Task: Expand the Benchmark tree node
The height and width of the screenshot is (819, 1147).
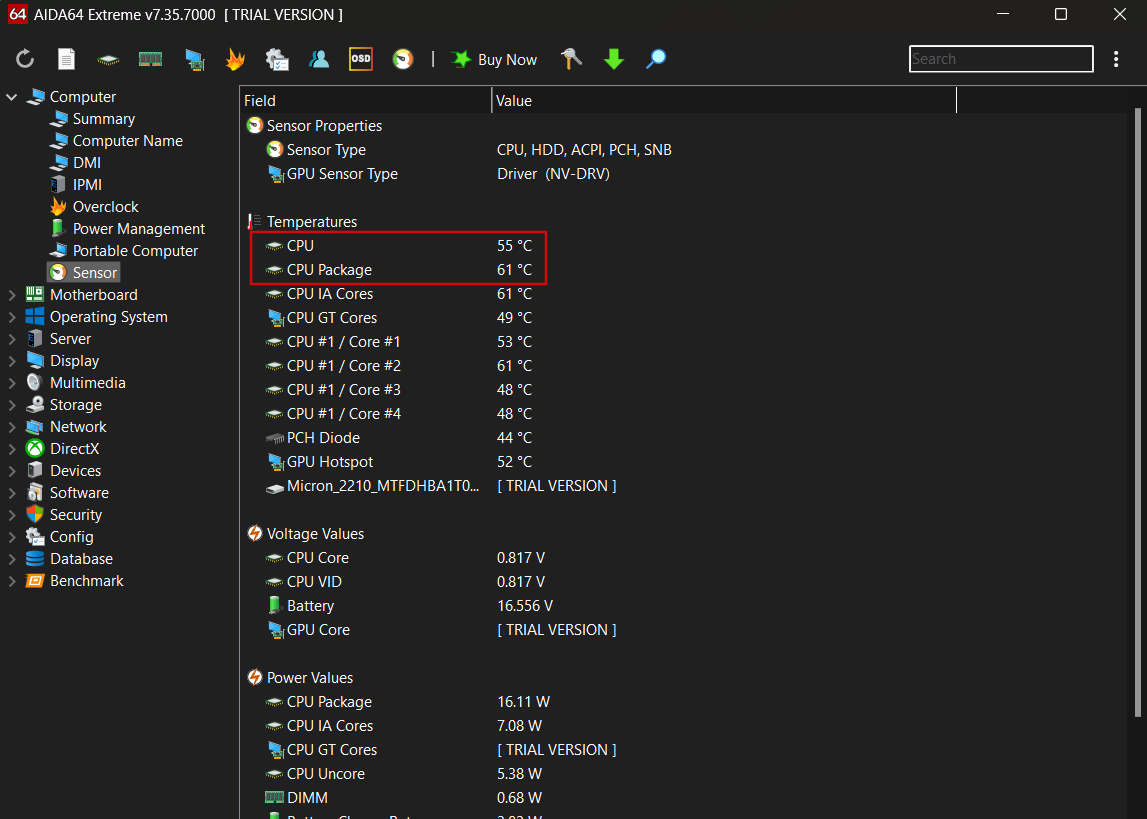Action: tap(12, 581)
